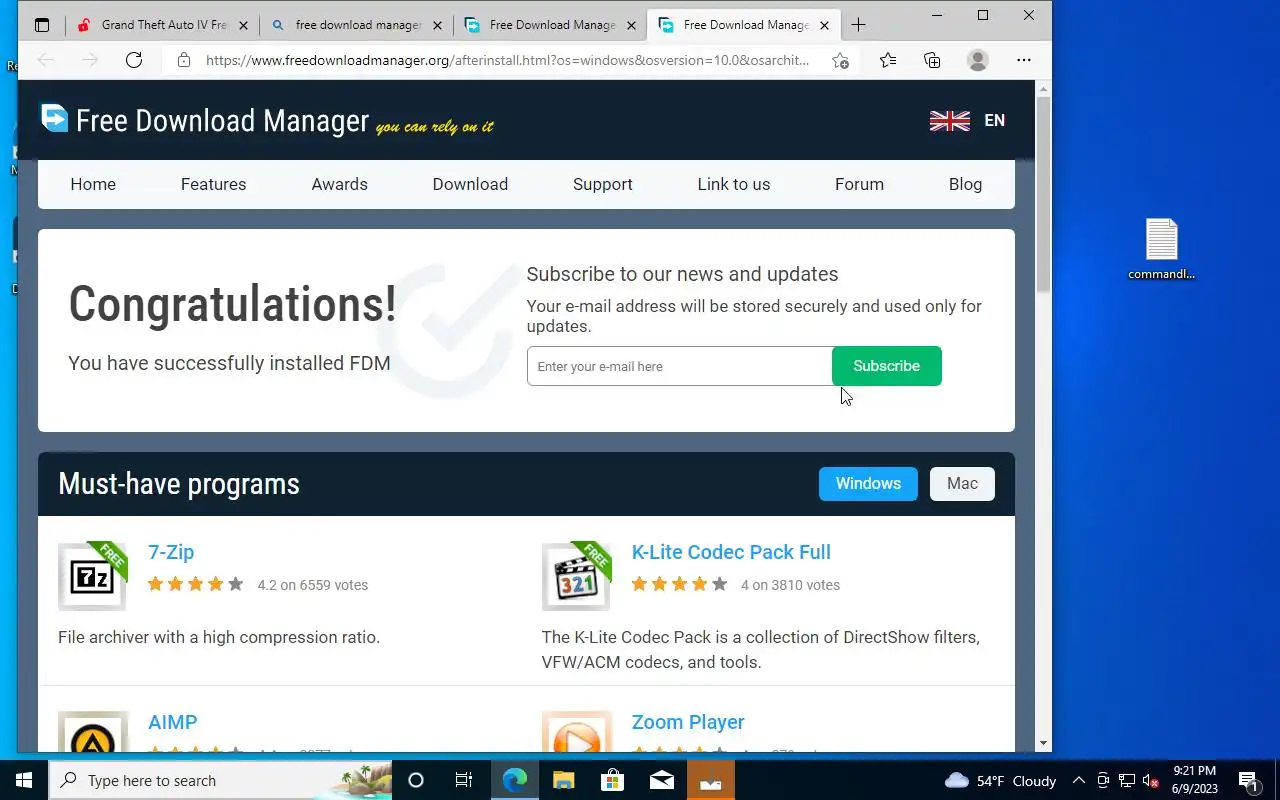This screenshot has width=1280, height=800.
Task: Open the Awards menu item
Action: coord(339,184)
